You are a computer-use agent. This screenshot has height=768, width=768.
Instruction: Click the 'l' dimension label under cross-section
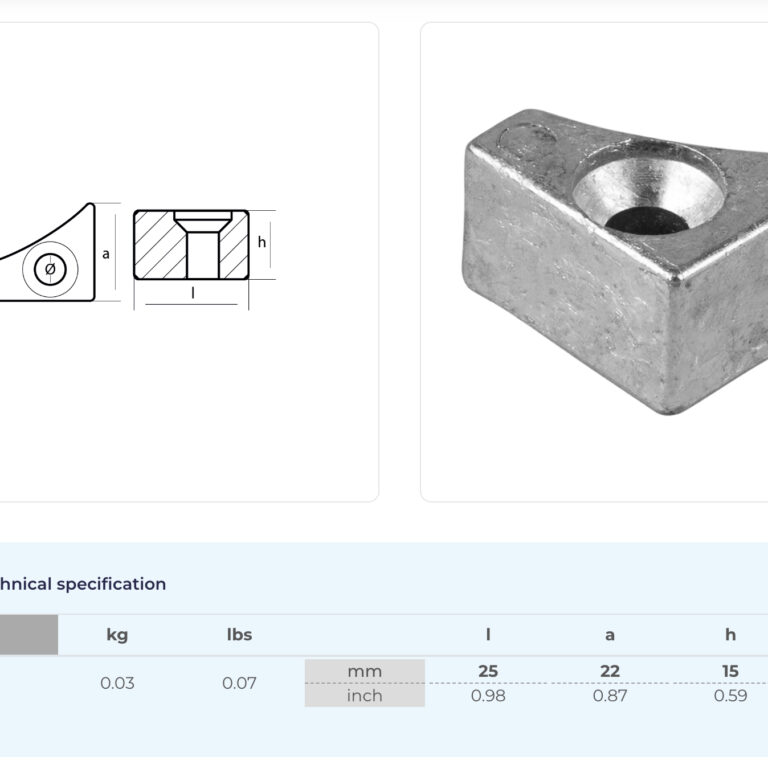tap(192, 293)
